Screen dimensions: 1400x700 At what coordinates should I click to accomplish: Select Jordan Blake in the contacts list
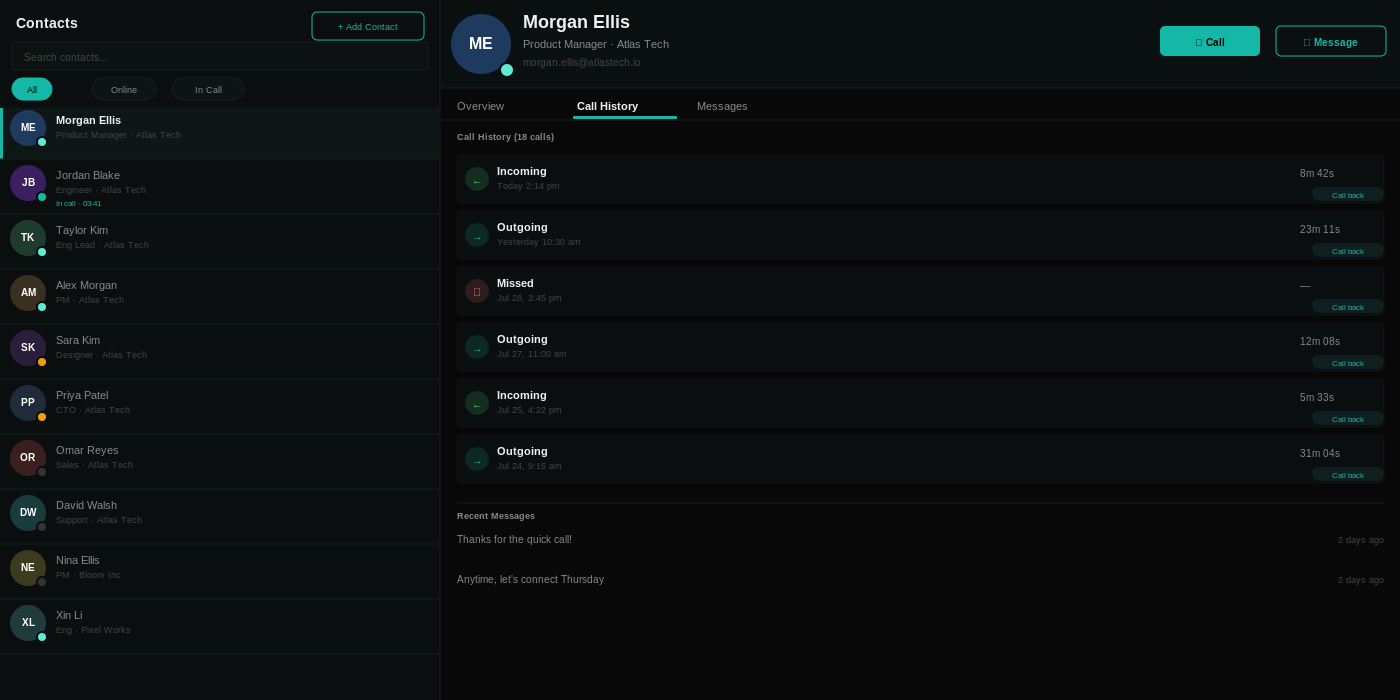220,187
